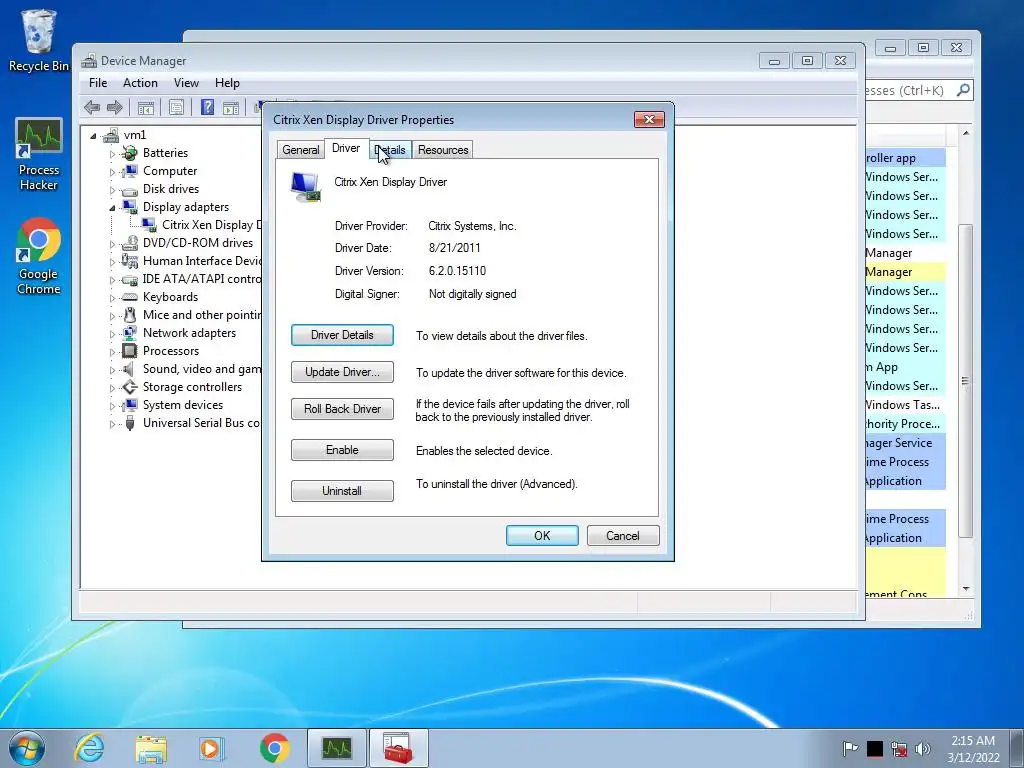This screenshot has height=768, width=1024.
Task: Click the Properties toolbar icon in Device Manager
Action: click(x=176, y=107)
